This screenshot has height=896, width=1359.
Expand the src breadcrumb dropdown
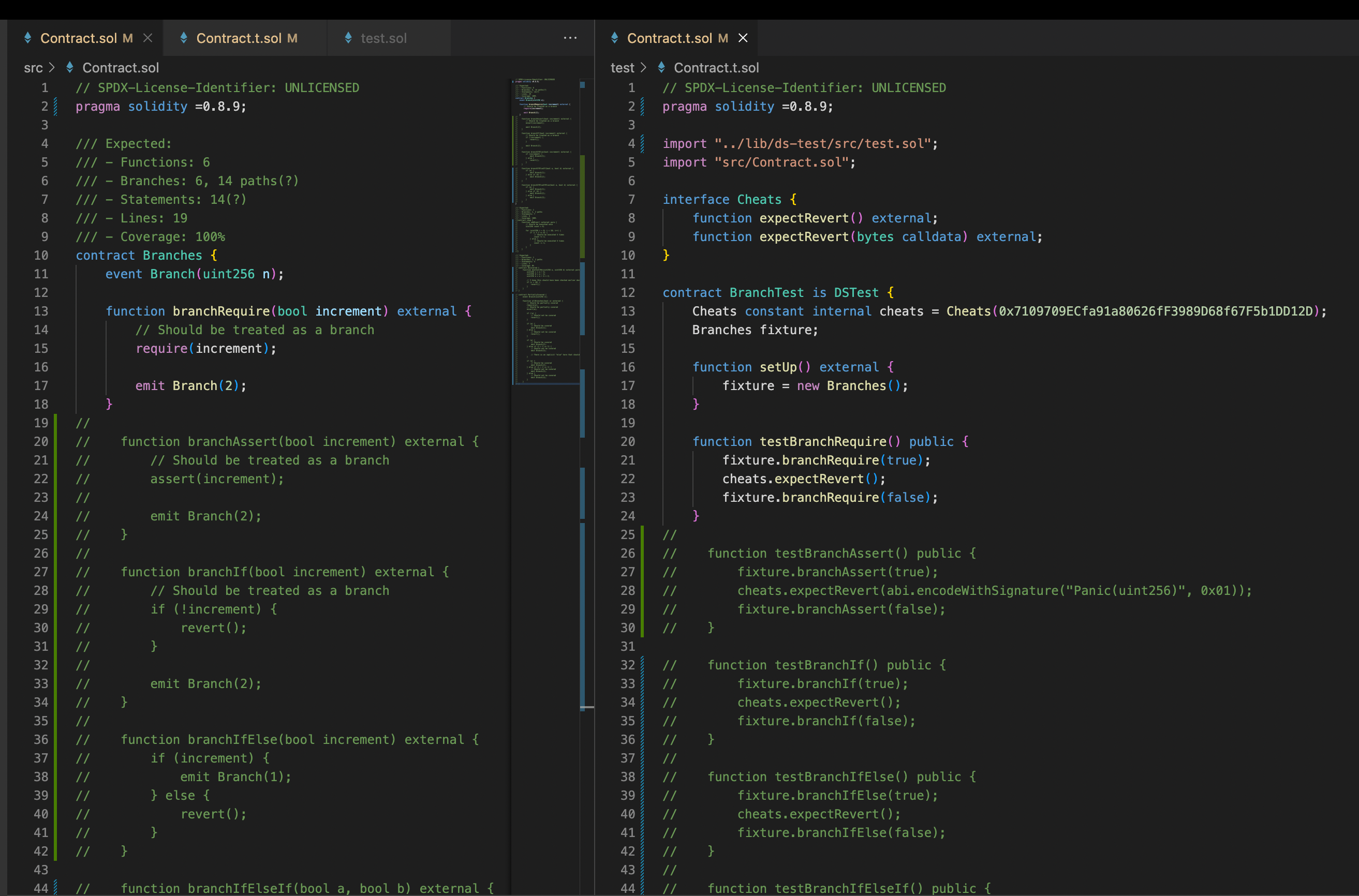[34, 67]
